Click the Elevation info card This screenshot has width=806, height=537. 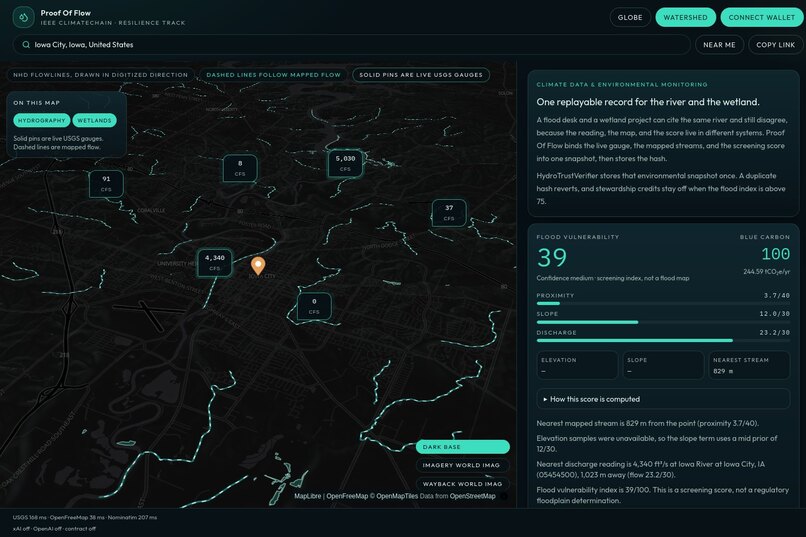(577, 365)
